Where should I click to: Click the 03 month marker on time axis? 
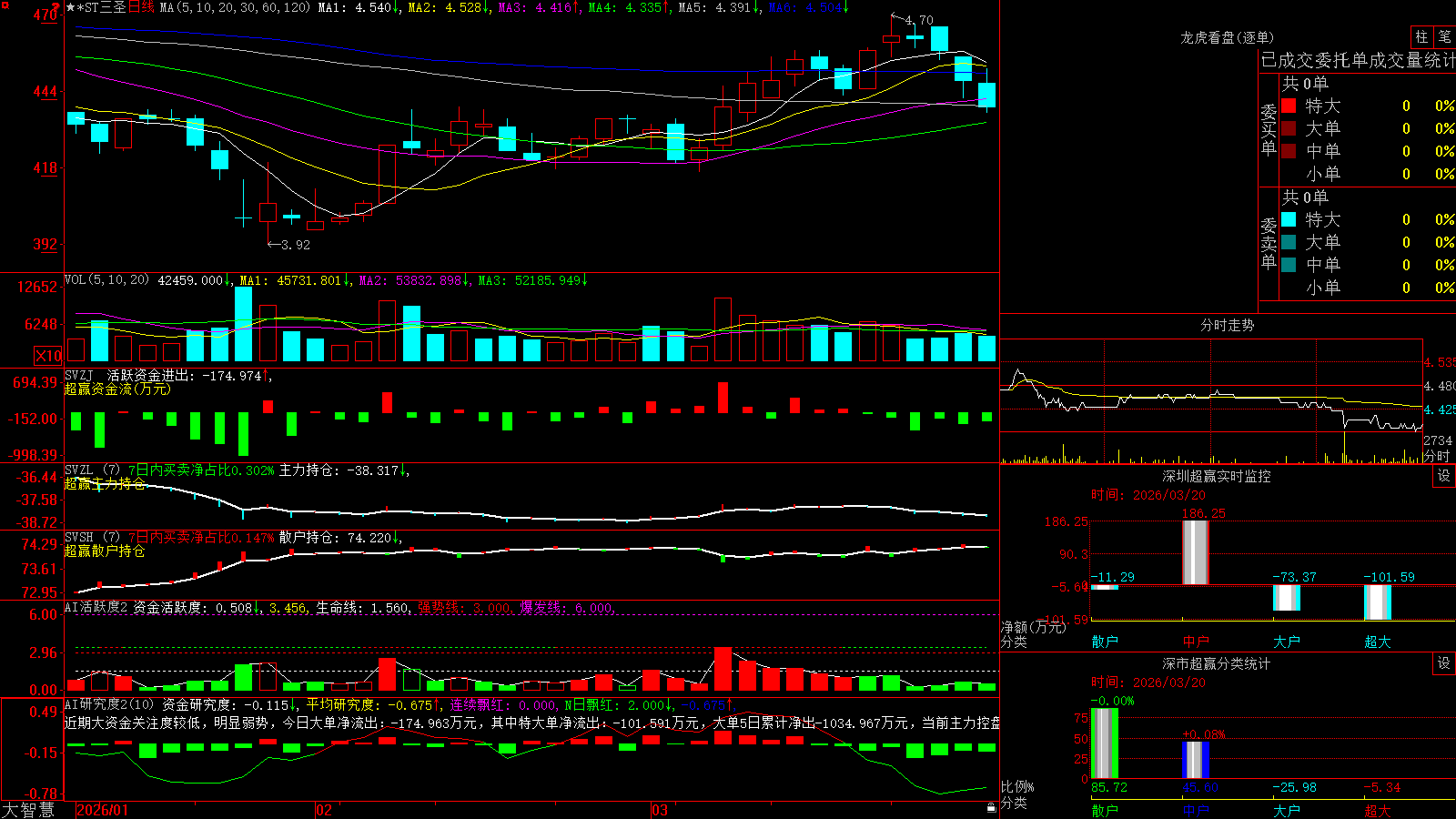tap(660, 810)
